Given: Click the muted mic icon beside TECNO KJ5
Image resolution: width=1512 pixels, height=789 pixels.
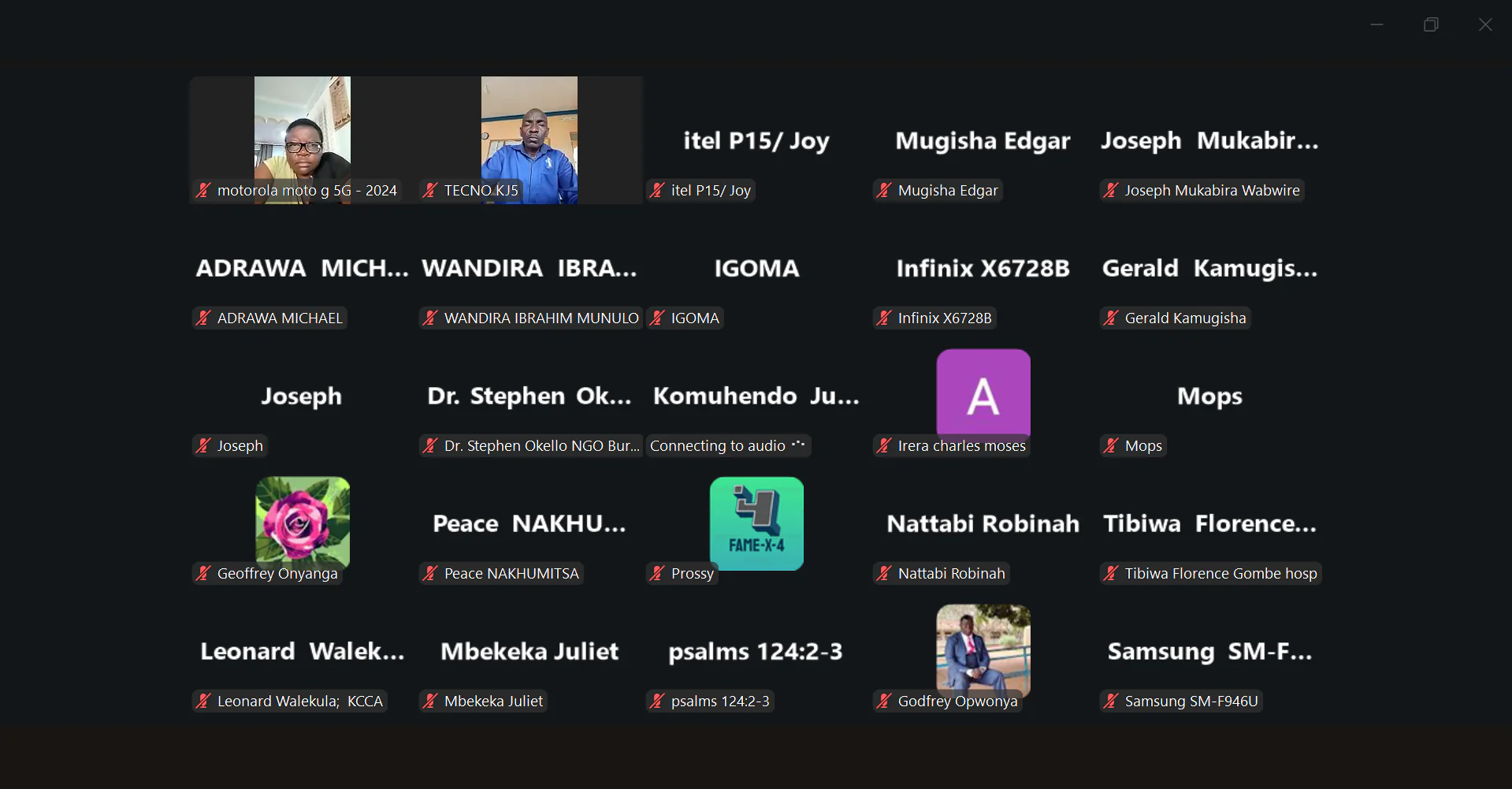Looking at the screenshot, I should click(430, 190).
